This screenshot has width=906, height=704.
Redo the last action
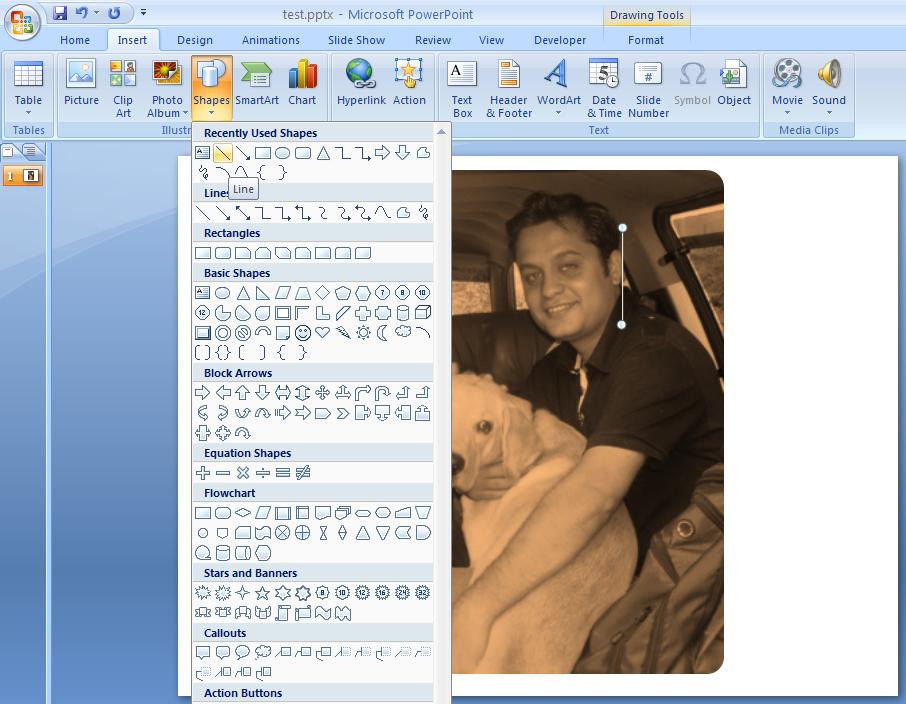[115, 13]
